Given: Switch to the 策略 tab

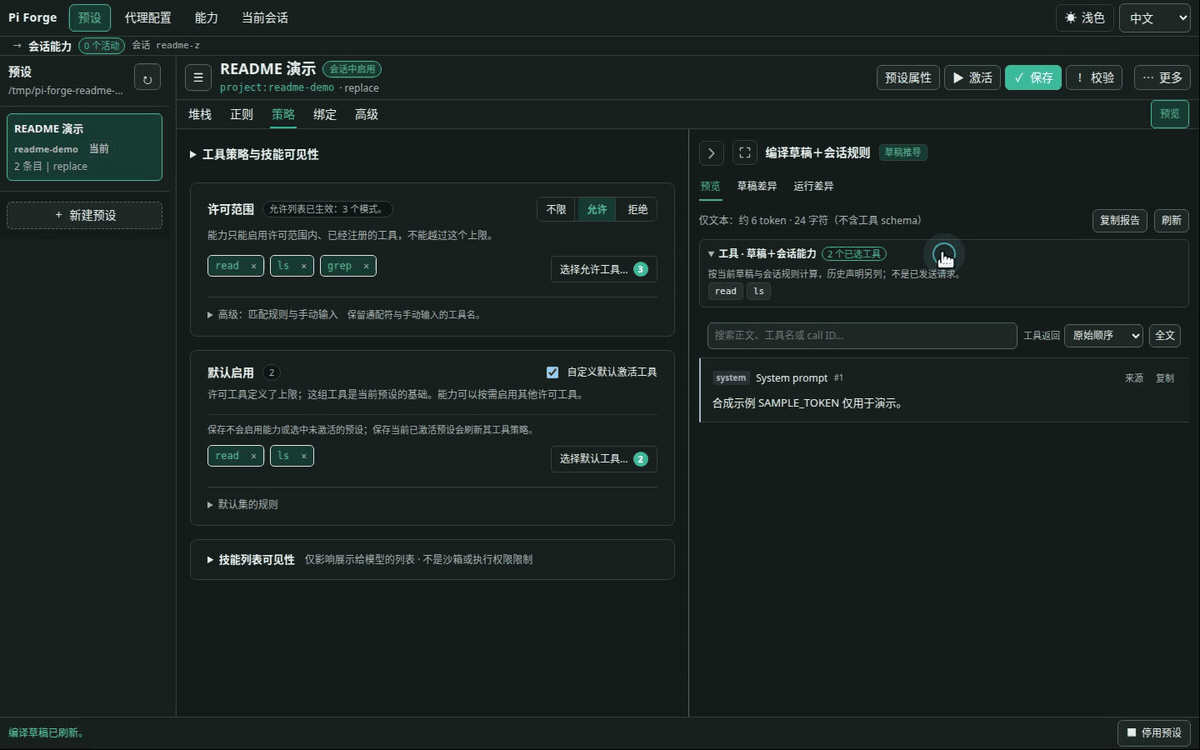Looking at the screenshot, I should 283,115.
